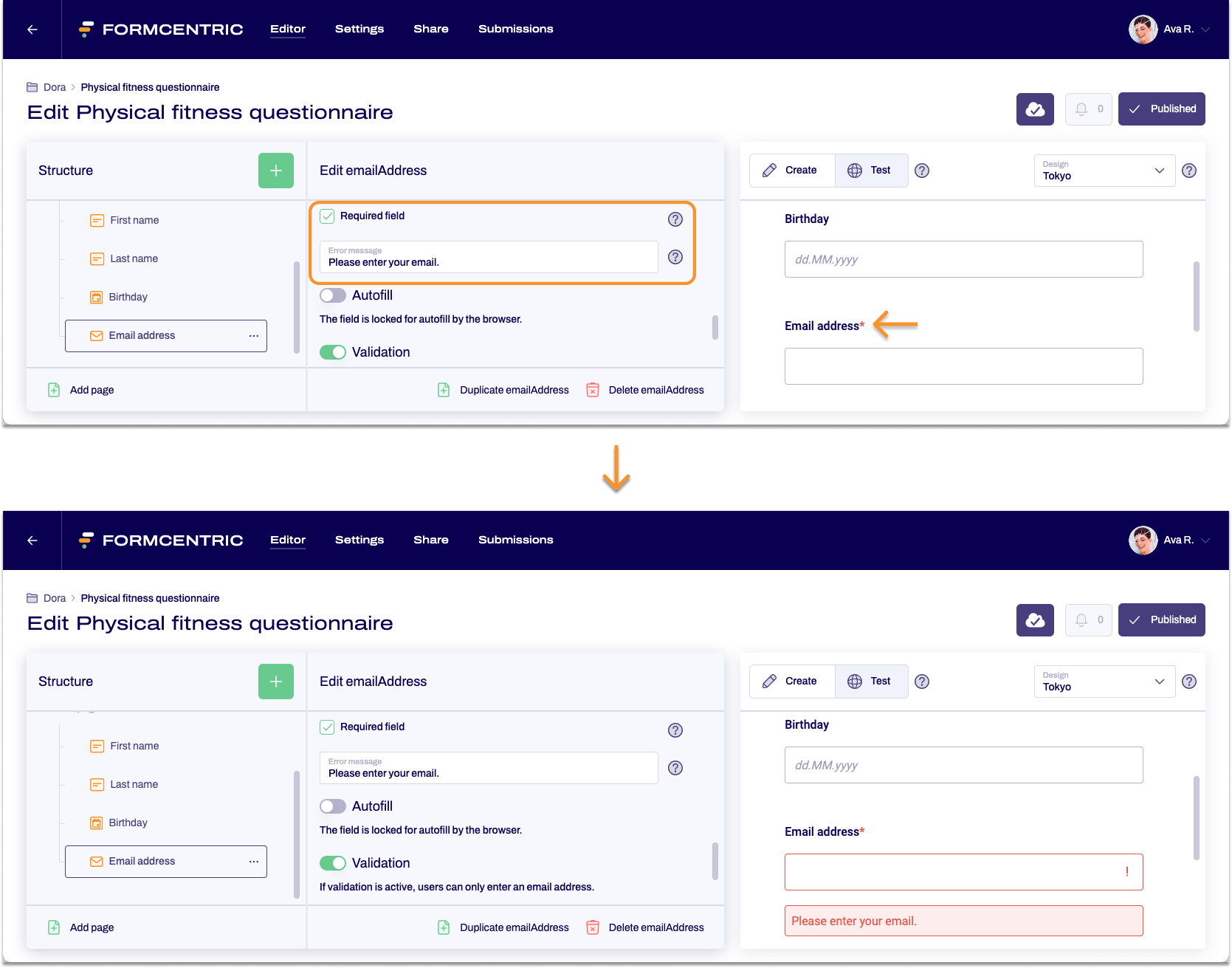Click the Published button
The height and width of the screenshot is (968, 1232).
(1162, 109)
